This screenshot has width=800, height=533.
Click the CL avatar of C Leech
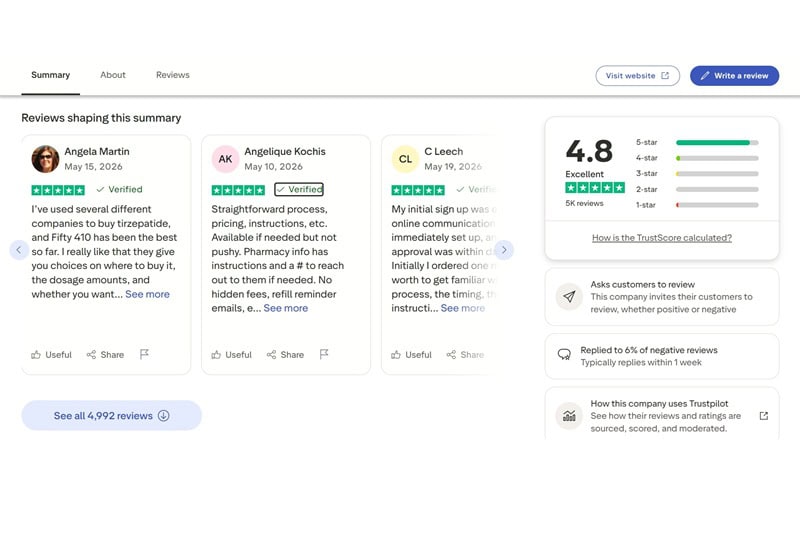pyautogui.click(x=405, y=159)
